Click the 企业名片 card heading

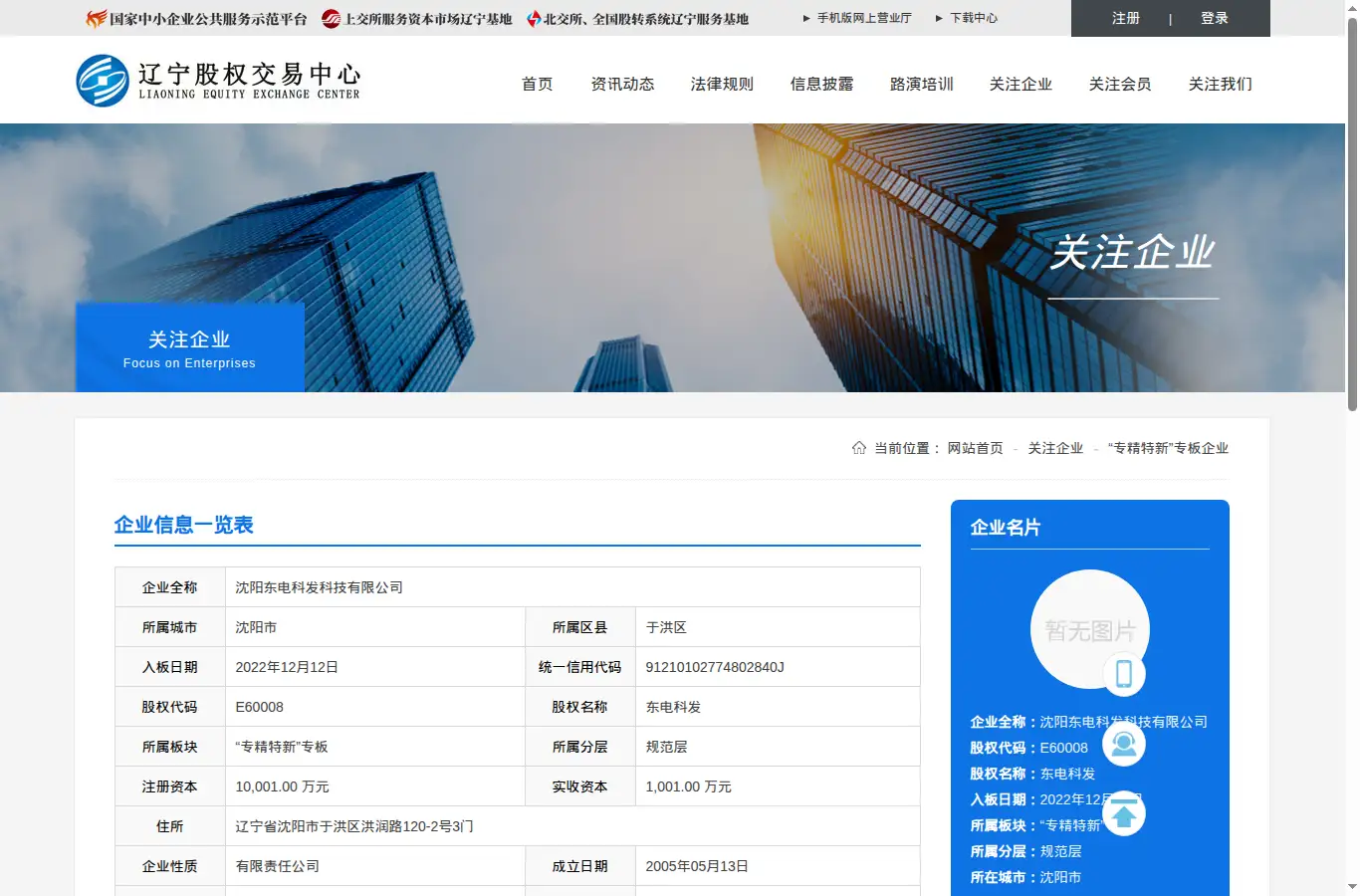[1006, 528]
